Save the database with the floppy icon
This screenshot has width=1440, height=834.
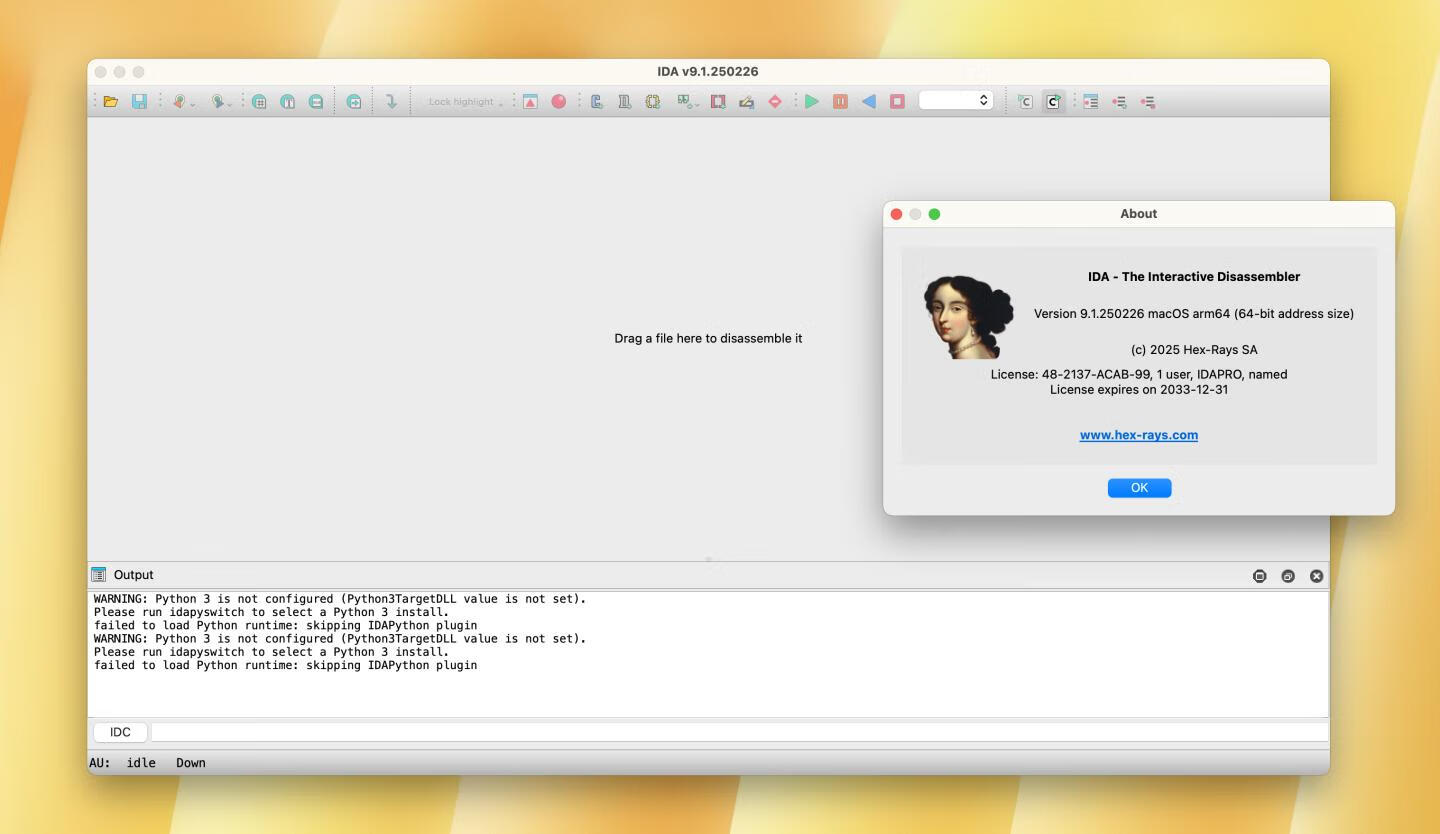(x=139, y=101)
